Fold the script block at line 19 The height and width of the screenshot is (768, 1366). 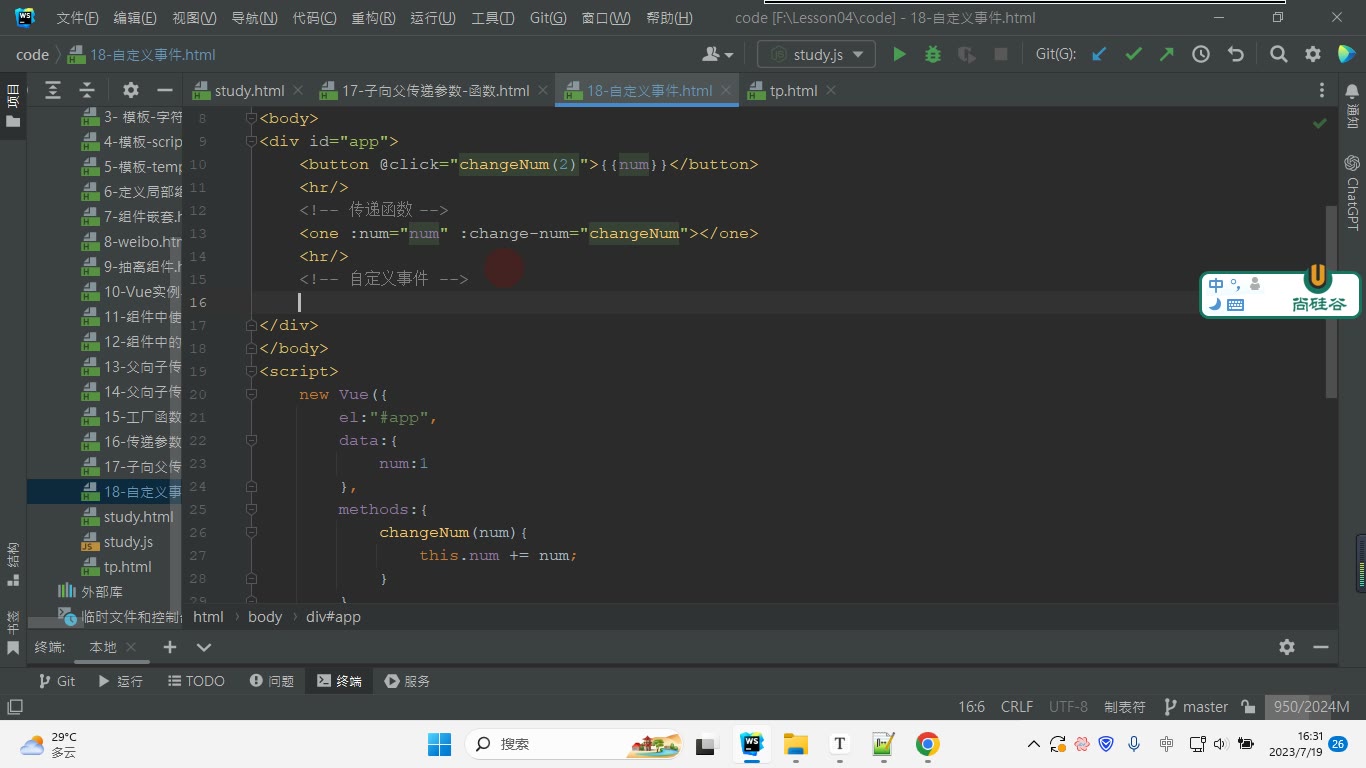coord(250,371)
